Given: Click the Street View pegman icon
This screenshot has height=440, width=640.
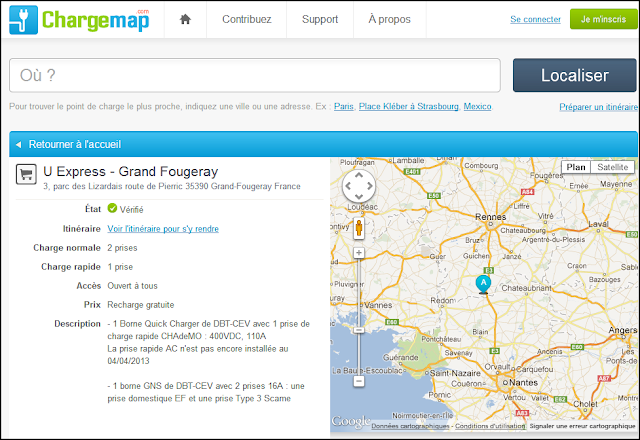Looking at the screenshot, I should (359, 228).
